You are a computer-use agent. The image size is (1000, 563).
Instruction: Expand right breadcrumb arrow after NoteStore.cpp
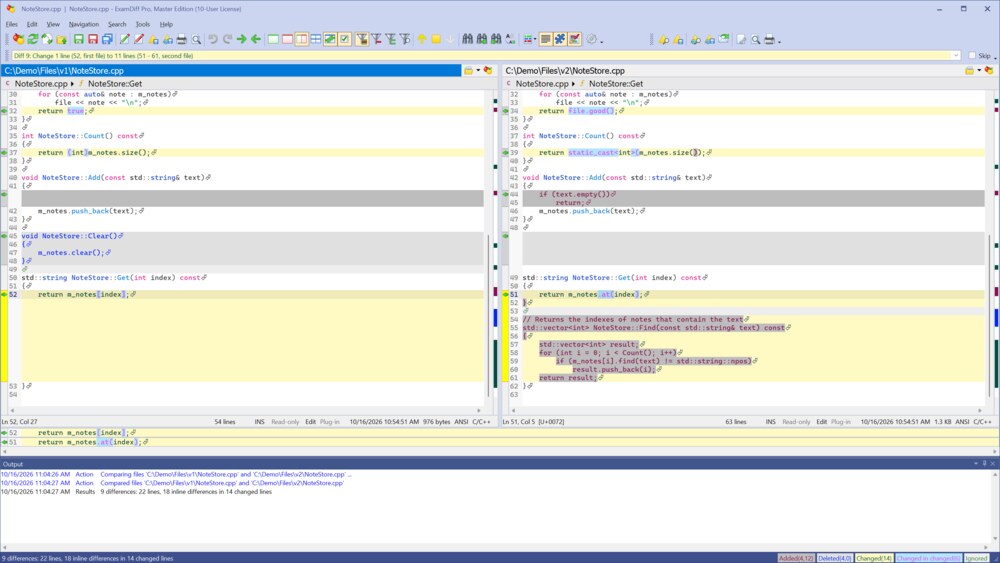coord(573,84)
